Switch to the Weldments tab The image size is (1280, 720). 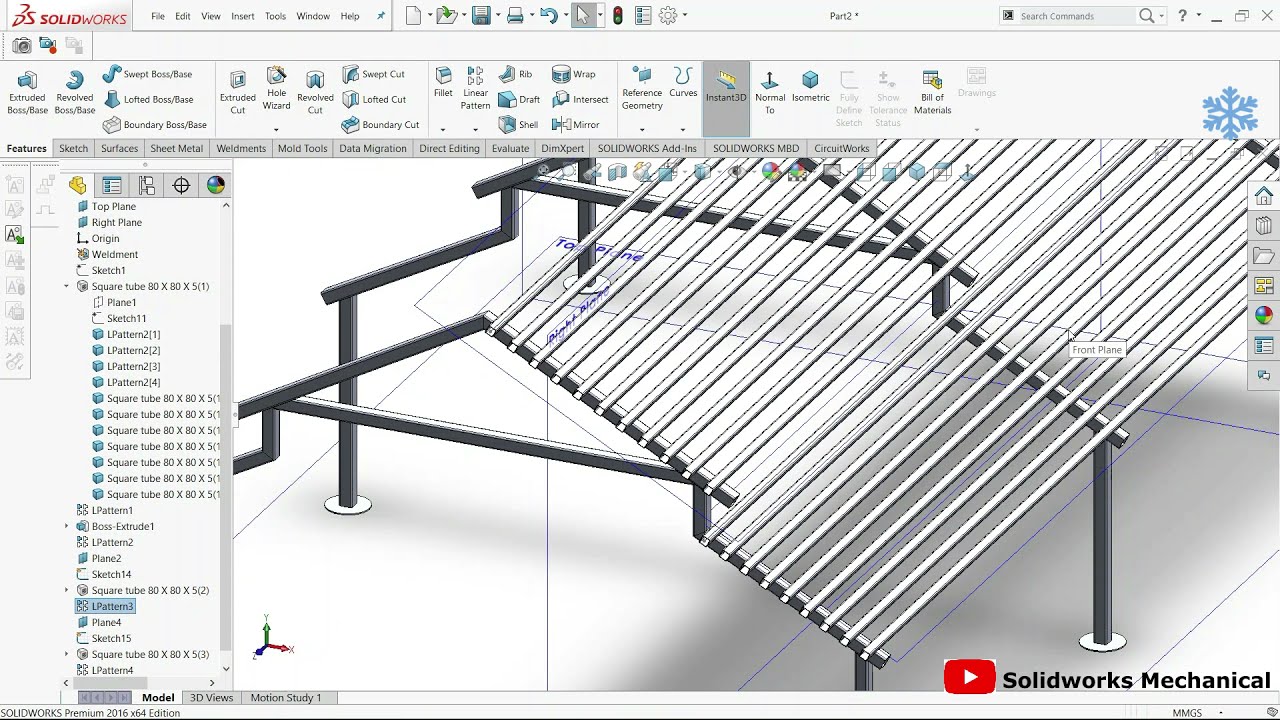coord(241,148)
